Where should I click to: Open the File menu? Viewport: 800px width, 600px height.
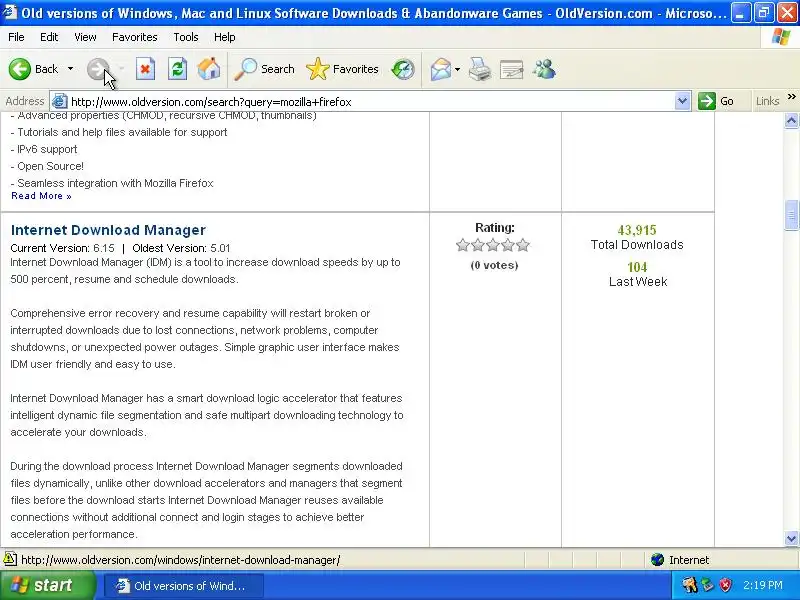(x=16, y=37)
